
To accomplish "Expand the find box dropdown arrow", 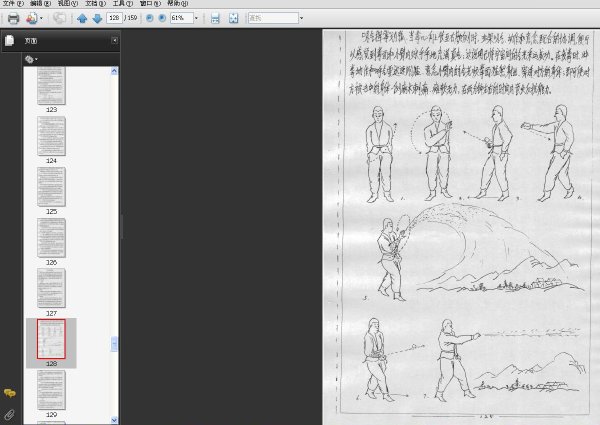I will click(x=302, y=18).
